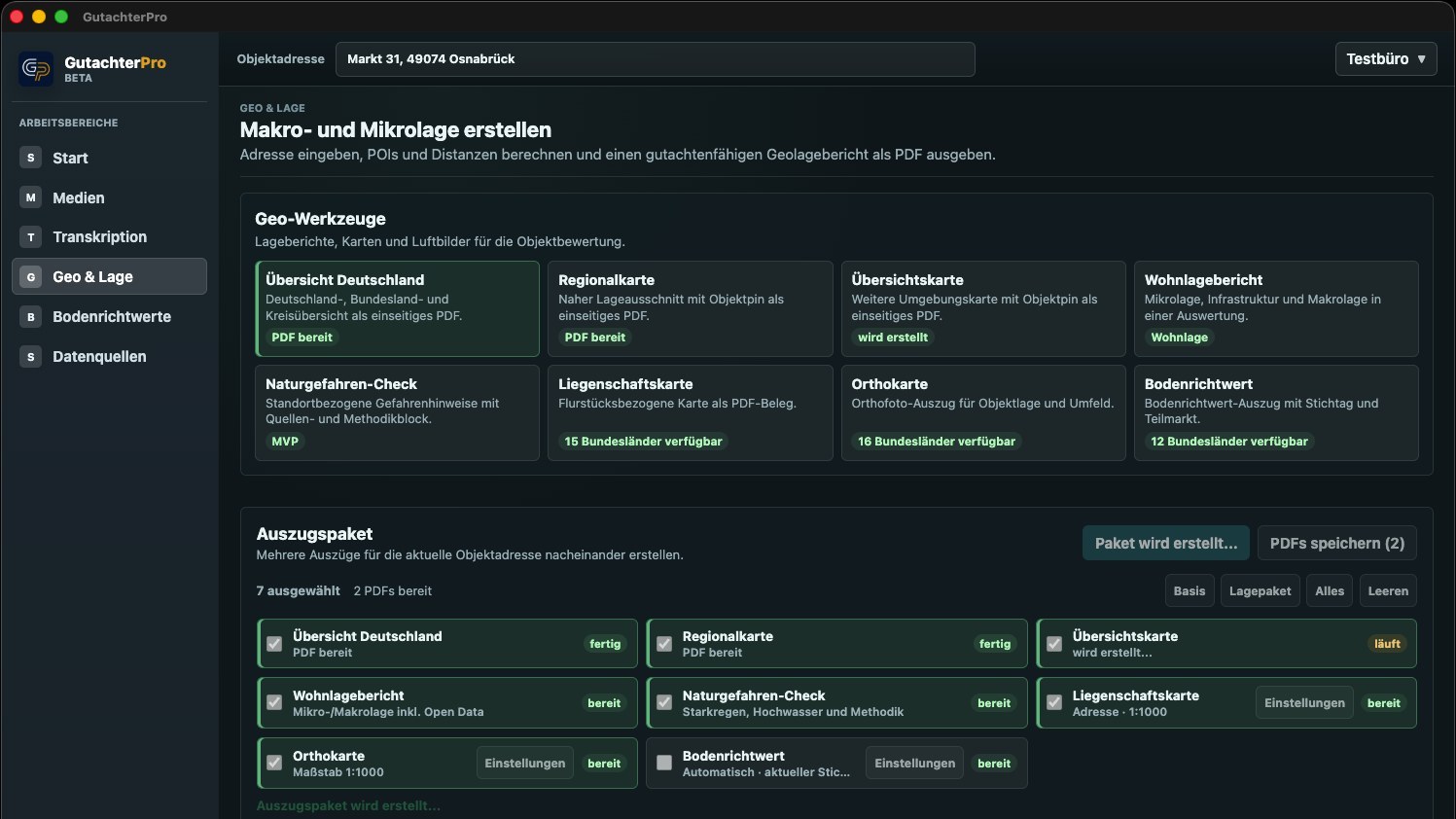
Task: Click 12 Bundesländer verfügbar badge
Action: click(x=1229, y=442)
